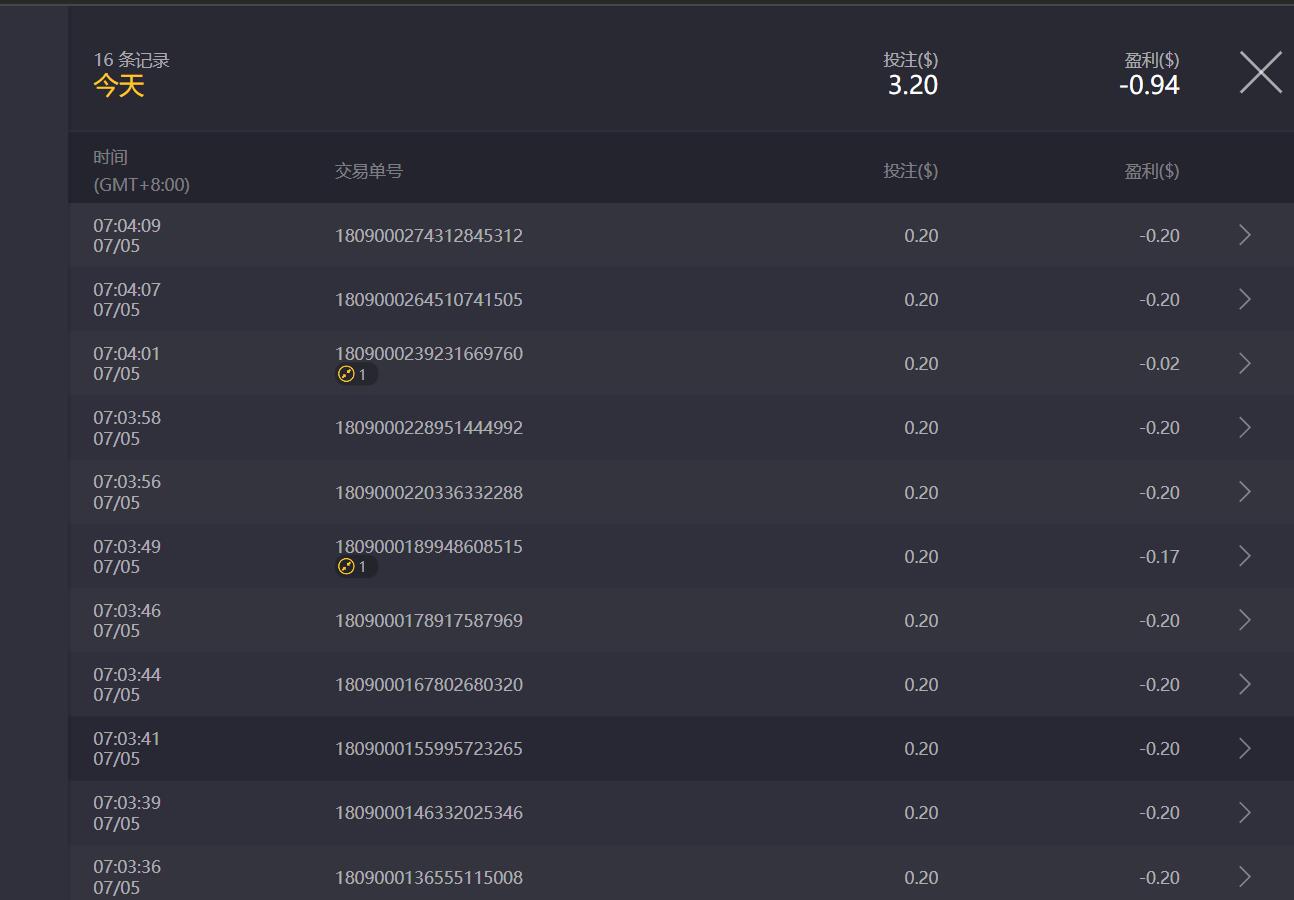Click arrow on the 07:03:56 row

[x=1245, y=492]
